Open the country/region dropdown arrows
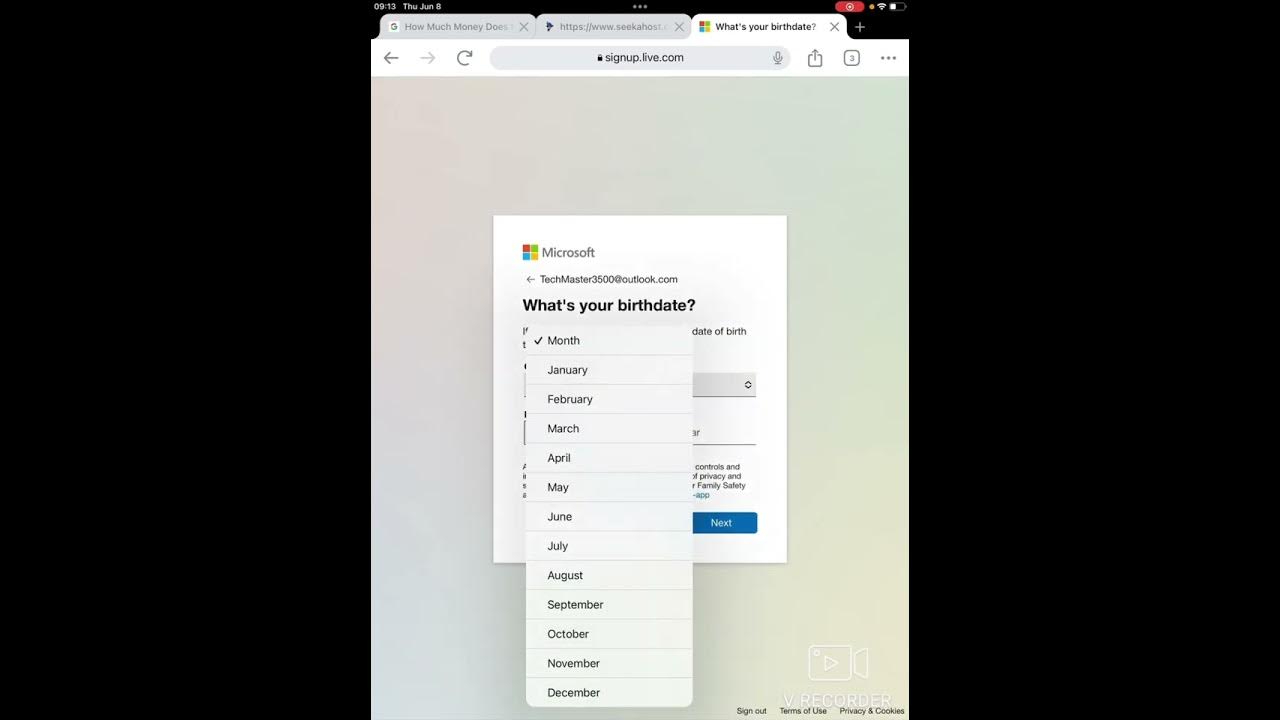The width and height of the screenshot is (1280, 720). pos(748,385)
